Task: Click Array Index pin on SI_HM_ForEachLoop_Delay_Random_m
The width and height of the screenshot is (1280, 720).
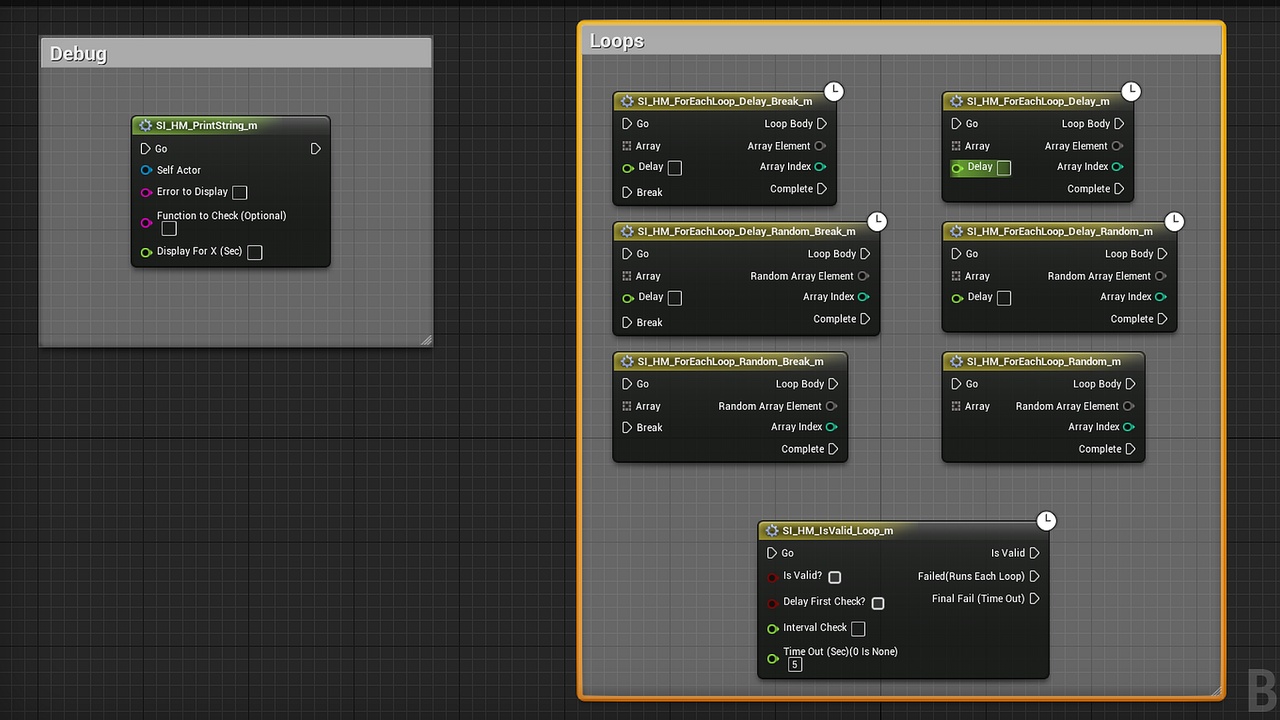Action: pos(1160,297)
